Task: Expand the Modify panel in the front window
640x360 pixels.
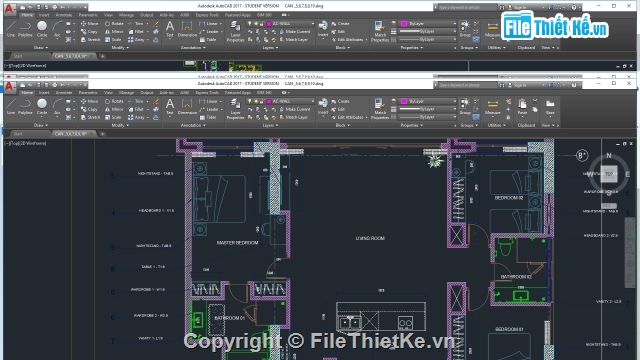Action: point(120,125)
